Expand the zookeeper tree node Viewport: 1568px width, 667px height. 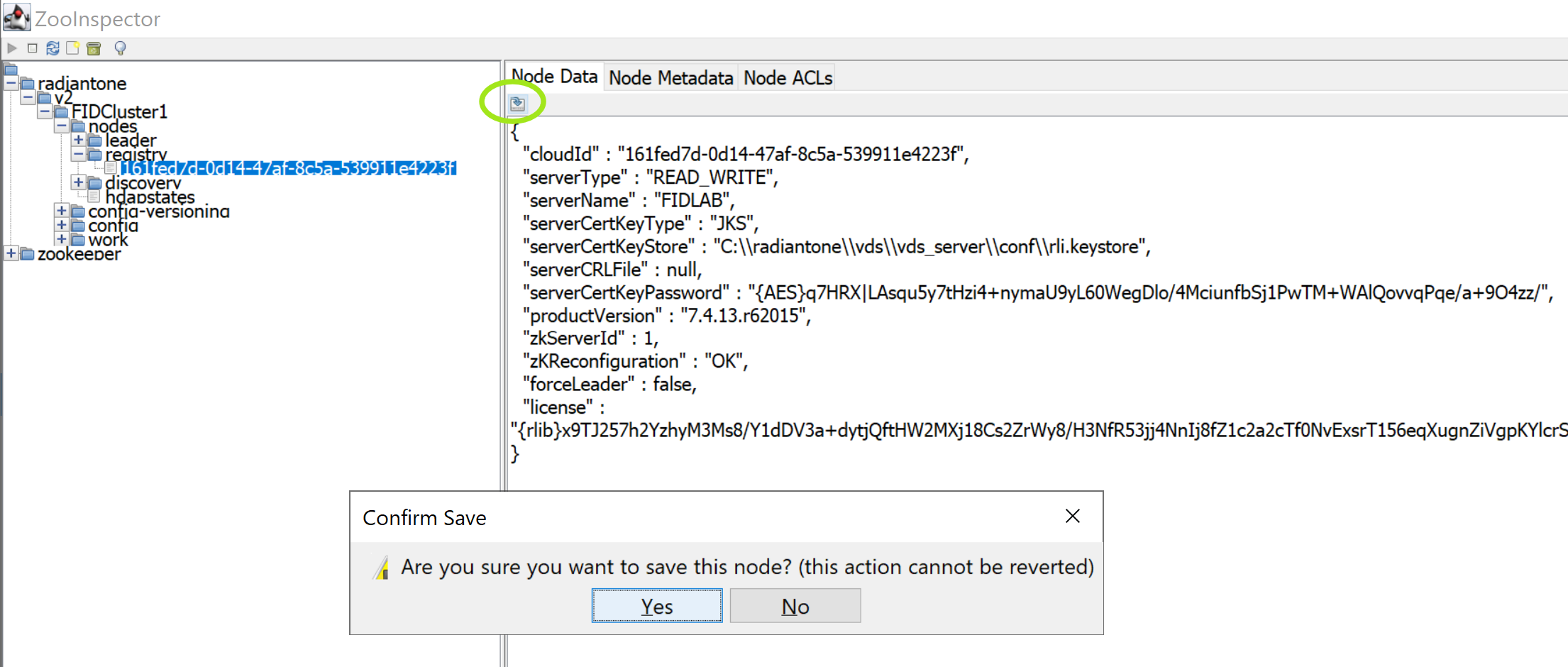click(11, 253)
